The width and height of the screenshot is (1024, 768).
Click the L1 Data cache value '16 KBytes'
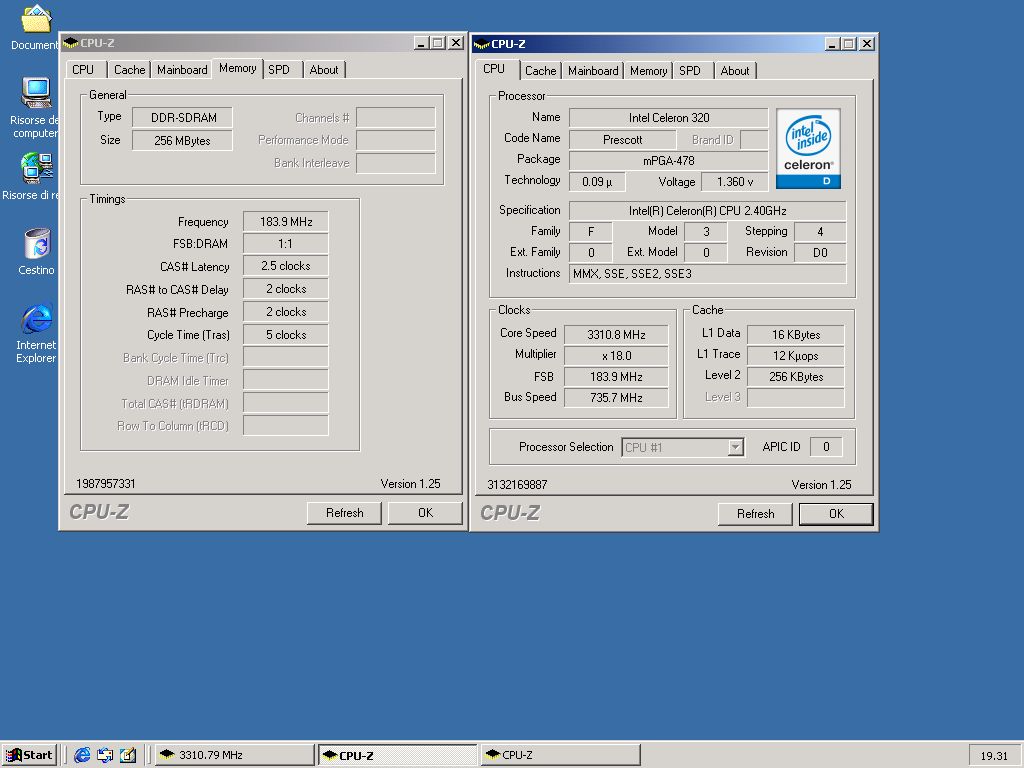(x=795, y=334)
